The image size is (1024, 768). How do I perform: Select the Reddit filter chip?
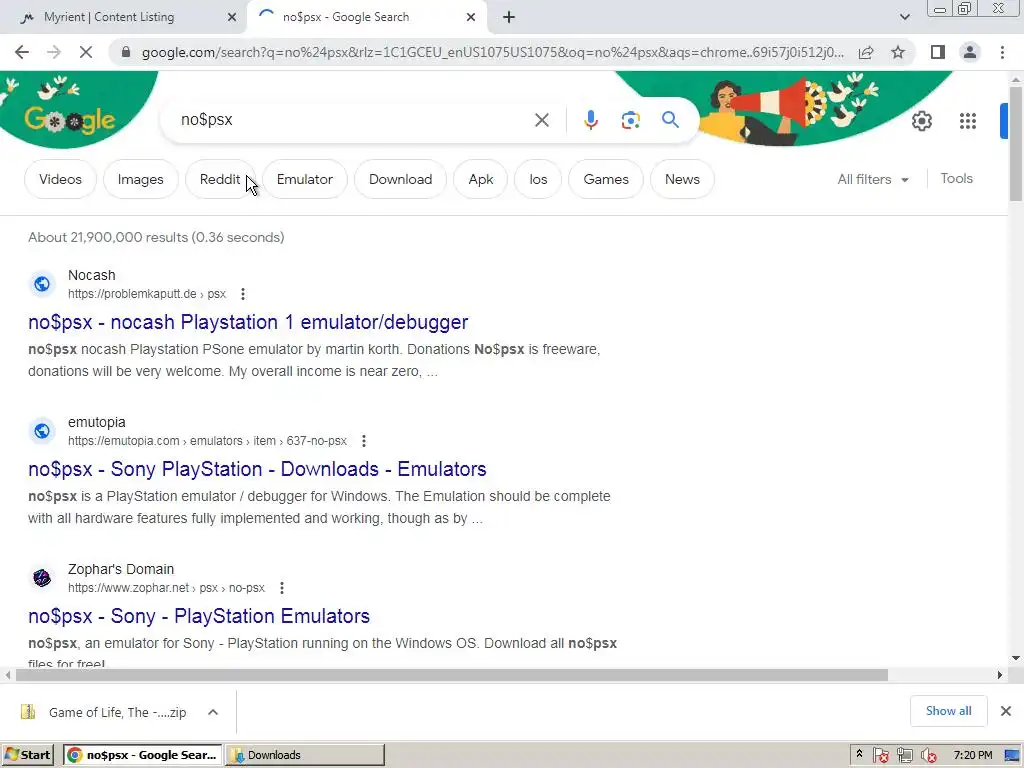point(220,179)
